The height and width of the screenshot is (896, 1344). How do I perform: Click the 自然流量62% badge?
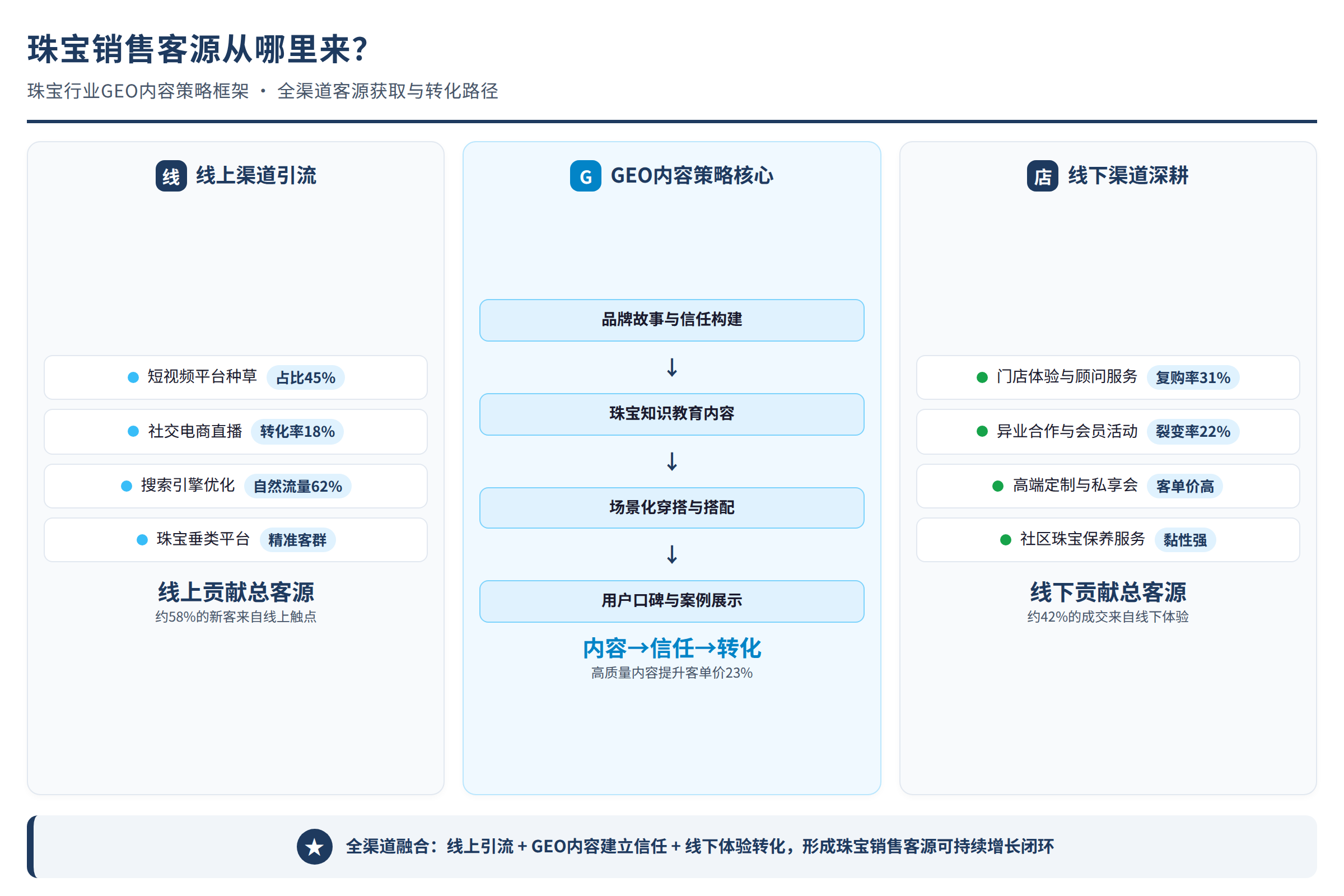(298, 486)
